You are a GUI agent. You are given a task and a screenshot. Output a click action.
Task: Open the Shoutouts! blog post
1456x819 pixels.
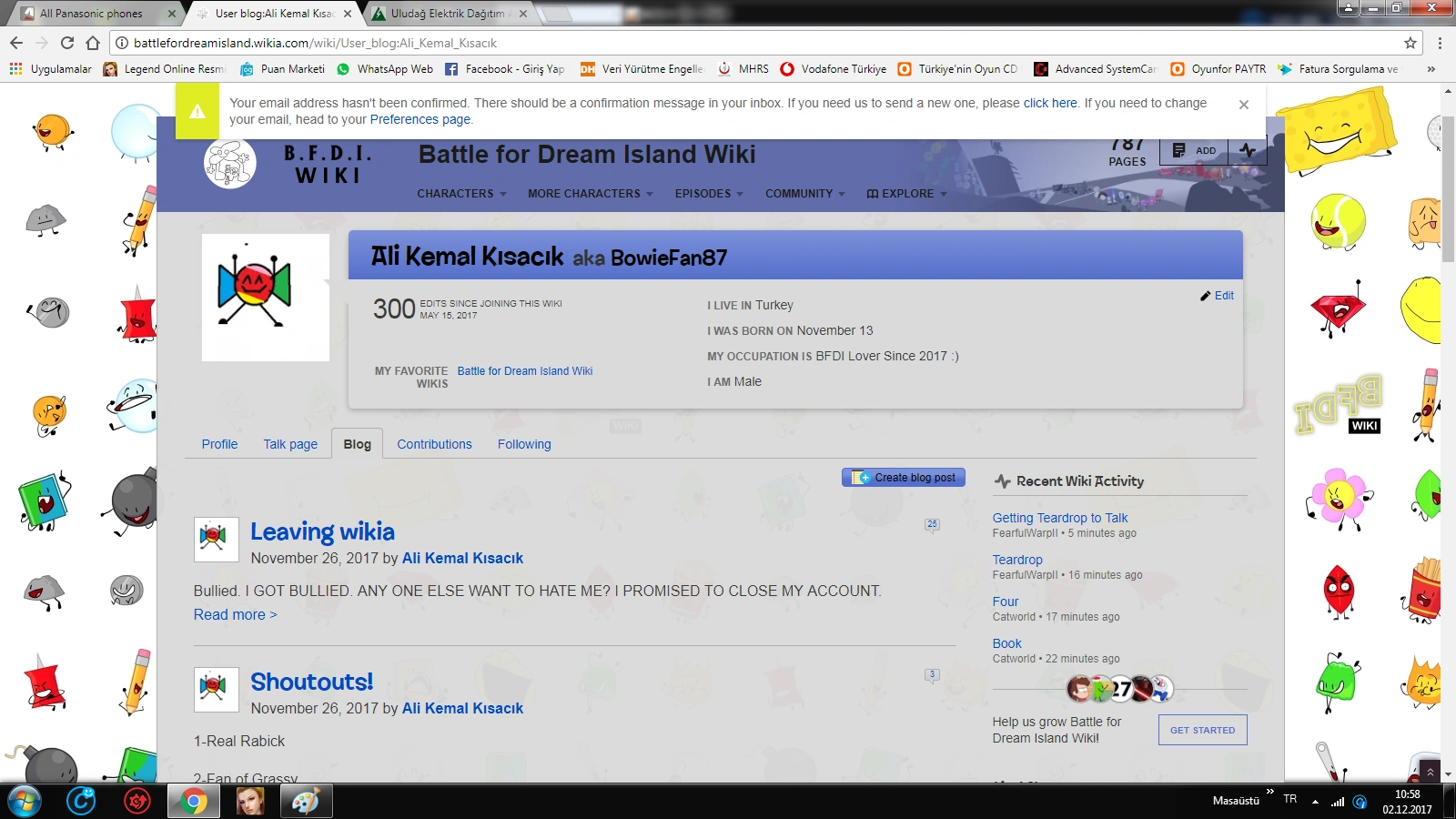pyautogui.click(x=312, y=682)
